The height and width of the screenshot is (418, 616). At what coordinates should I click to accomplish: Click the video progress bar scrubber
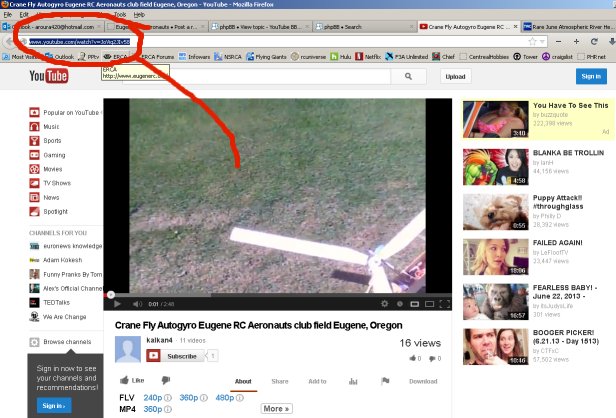coord(111,295)
